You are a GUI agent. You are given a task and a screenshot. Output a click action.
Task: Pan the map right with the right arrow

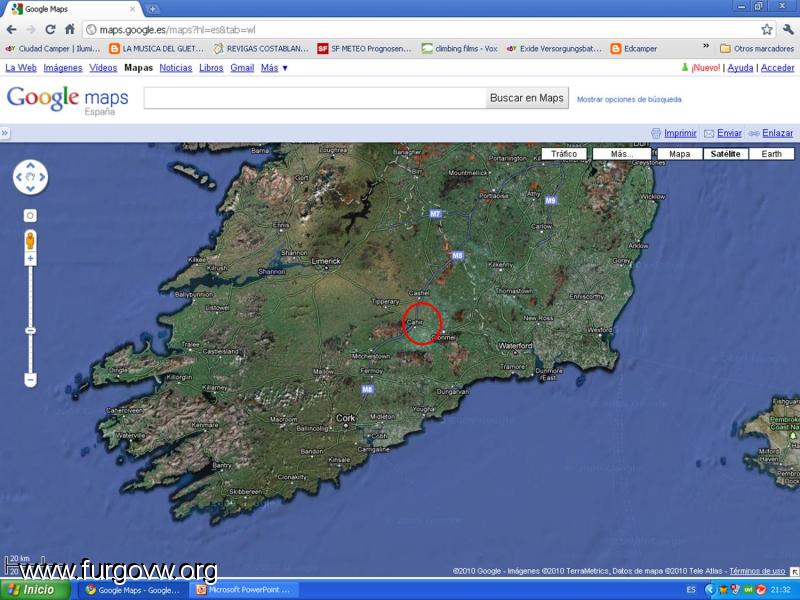42,177
